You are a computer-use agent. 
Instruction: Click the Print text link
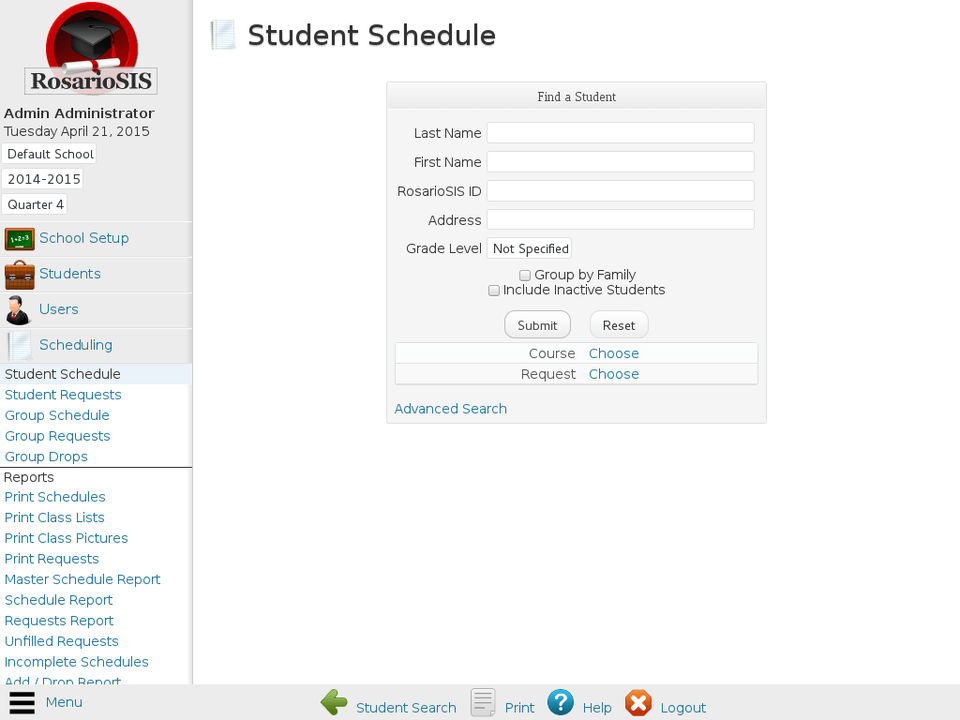click(519, 708)
